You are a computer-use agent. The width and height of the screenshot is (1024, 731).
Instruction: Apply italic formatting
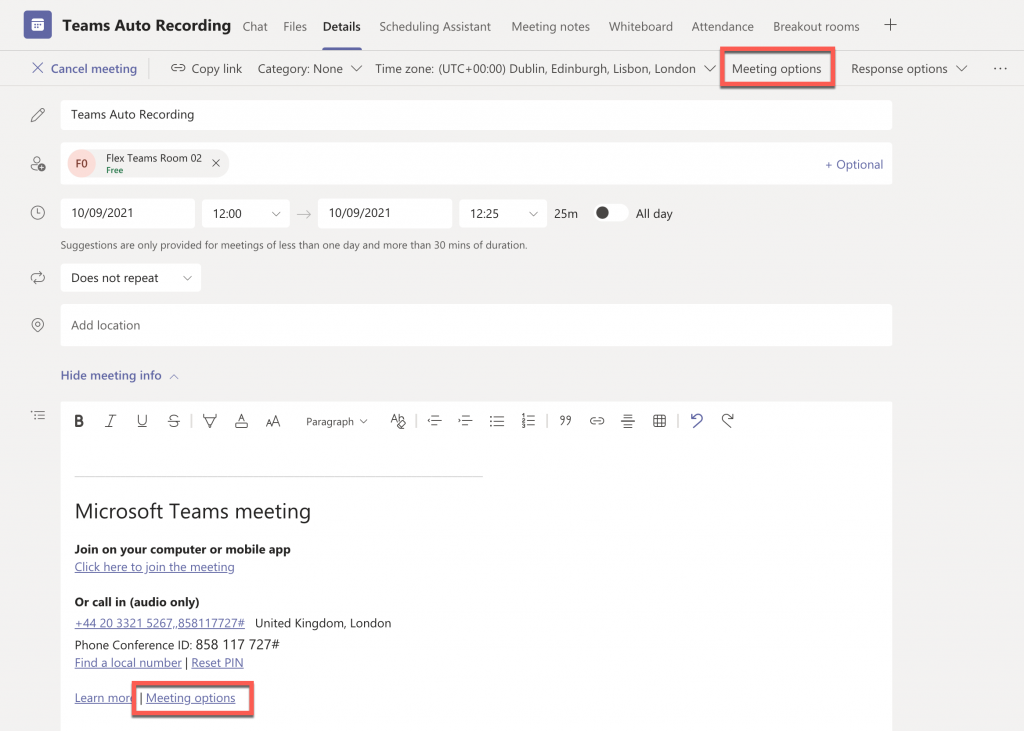click(x=110, y=421)
